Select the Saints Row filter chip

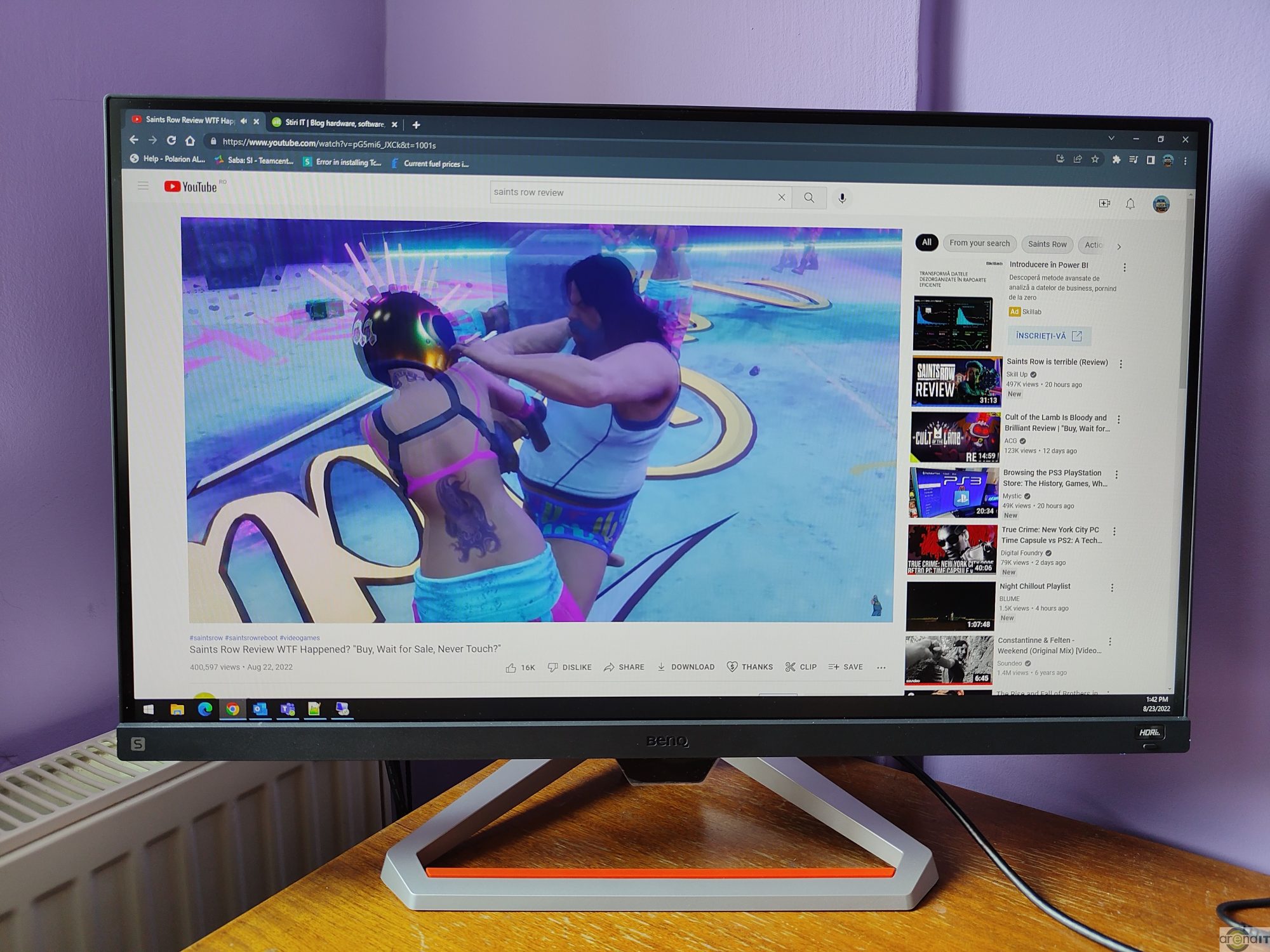coord(1047,244)
